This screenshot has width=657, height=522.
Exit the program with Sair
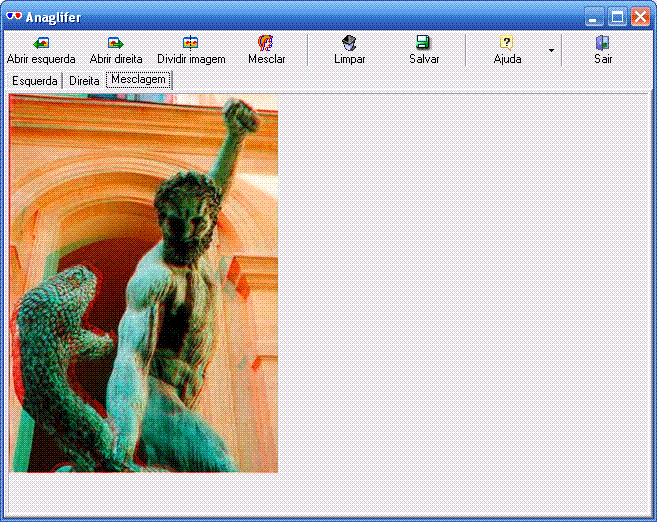coord(603,50)
